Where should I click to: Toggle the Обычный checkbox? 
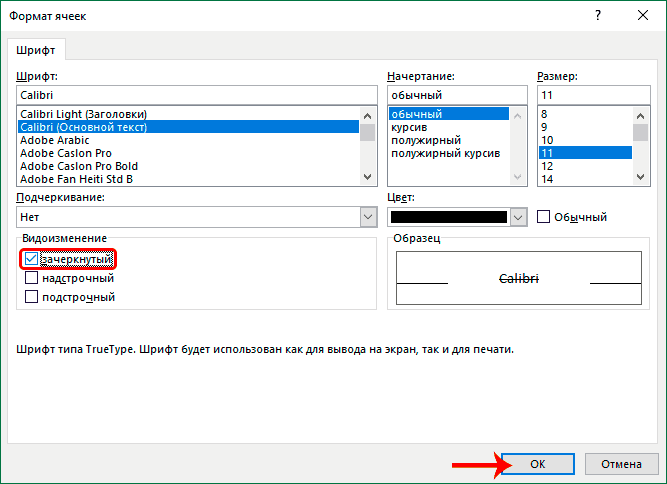[543, 216]
